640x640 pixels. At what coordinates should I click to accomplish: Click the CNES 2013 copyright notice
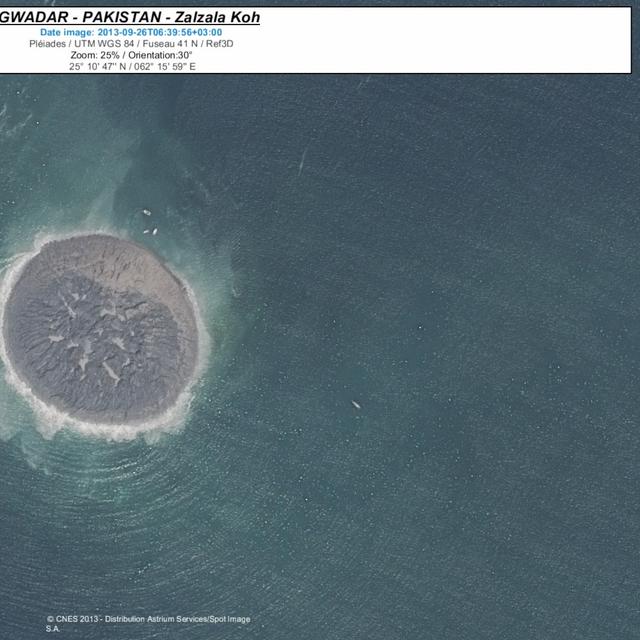(x=70, y=619)
